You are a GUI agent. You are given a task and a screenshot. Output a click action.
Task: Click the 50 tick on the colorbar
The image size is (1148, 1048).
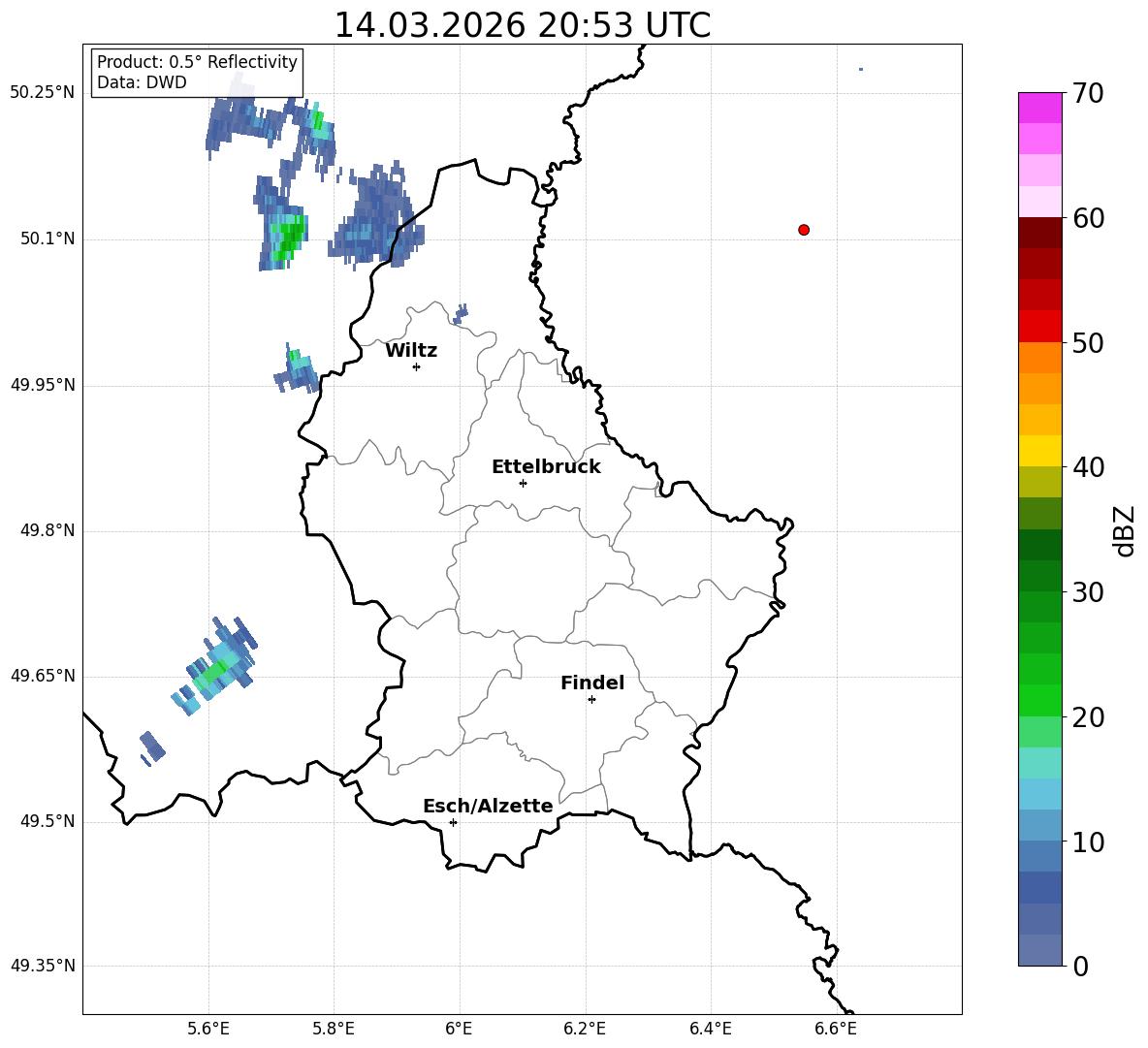[x=1088, y=343]
